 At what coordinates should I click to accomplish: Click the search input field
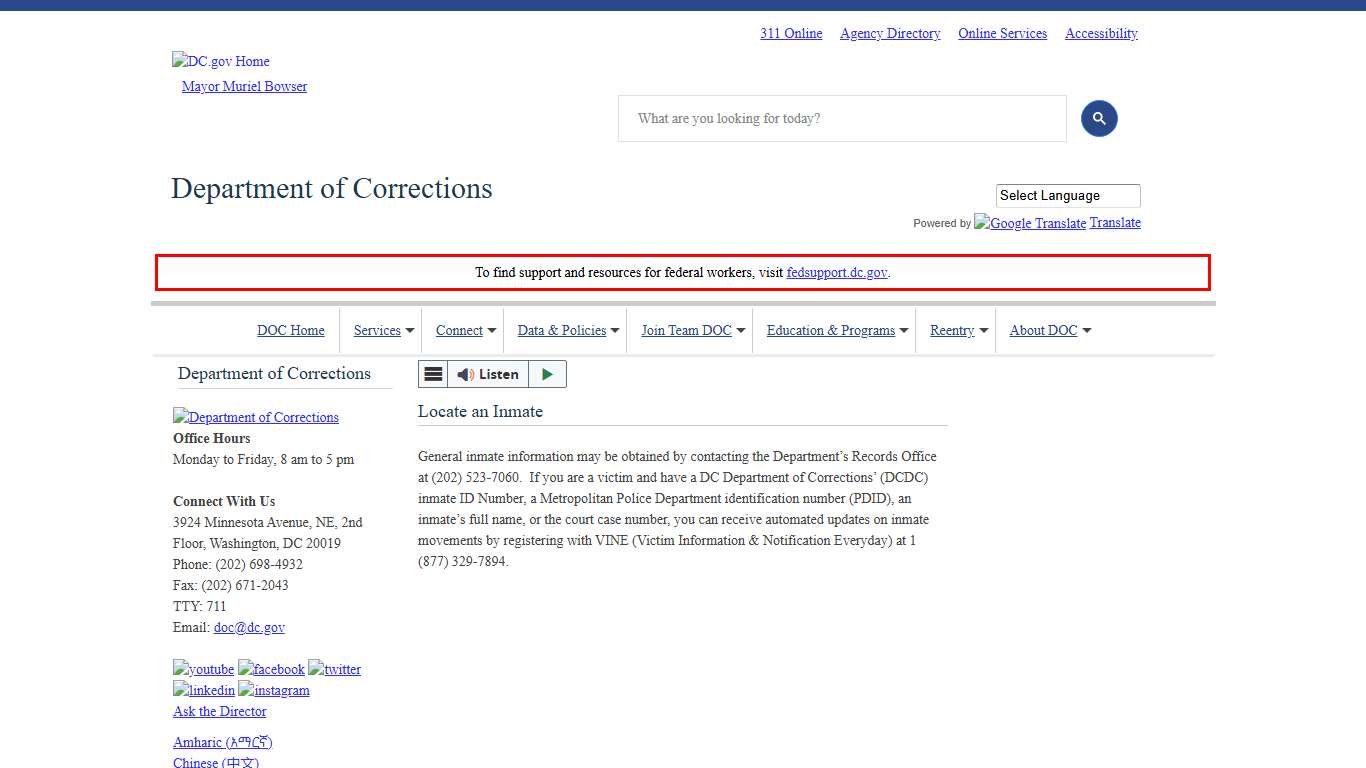coord(842,119)
